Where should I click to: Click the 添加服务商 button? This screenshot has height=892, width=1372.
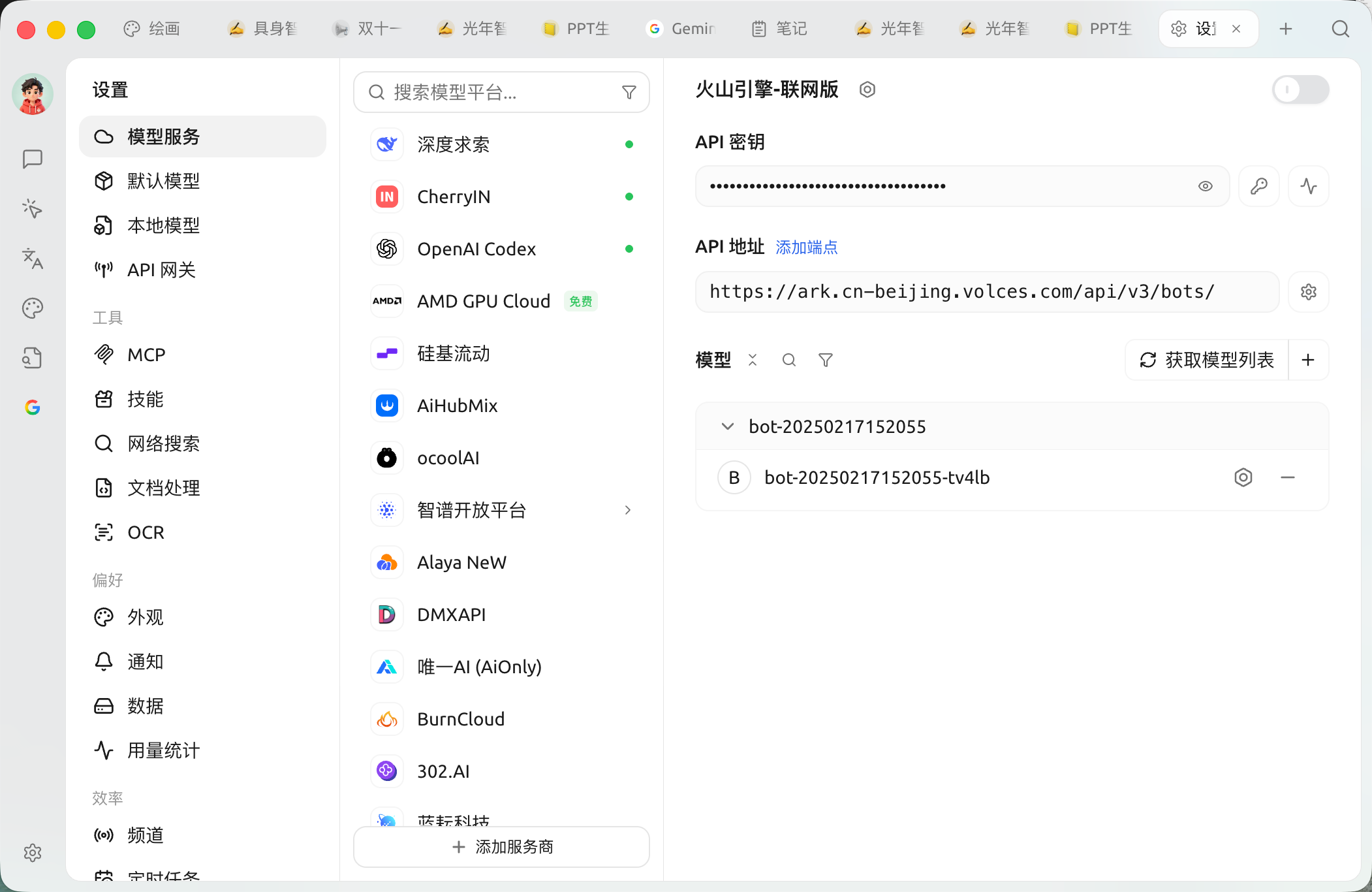pyautogui.click(x=501, y=847)
